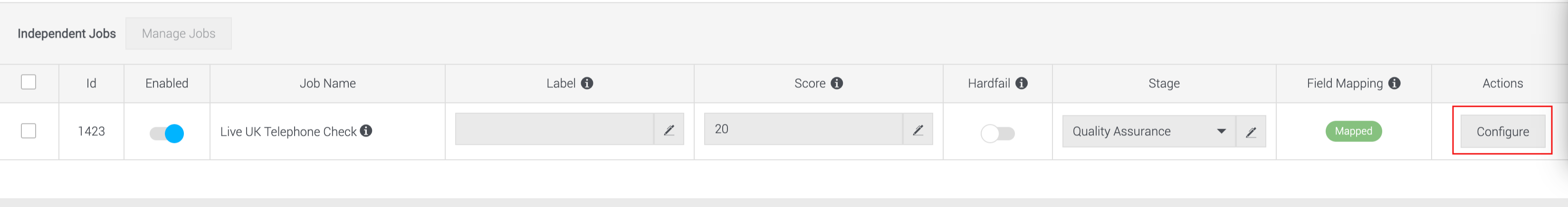Click the Job Name column header
The width and height of the screenshot is (1568, 207).
[327, 84]
